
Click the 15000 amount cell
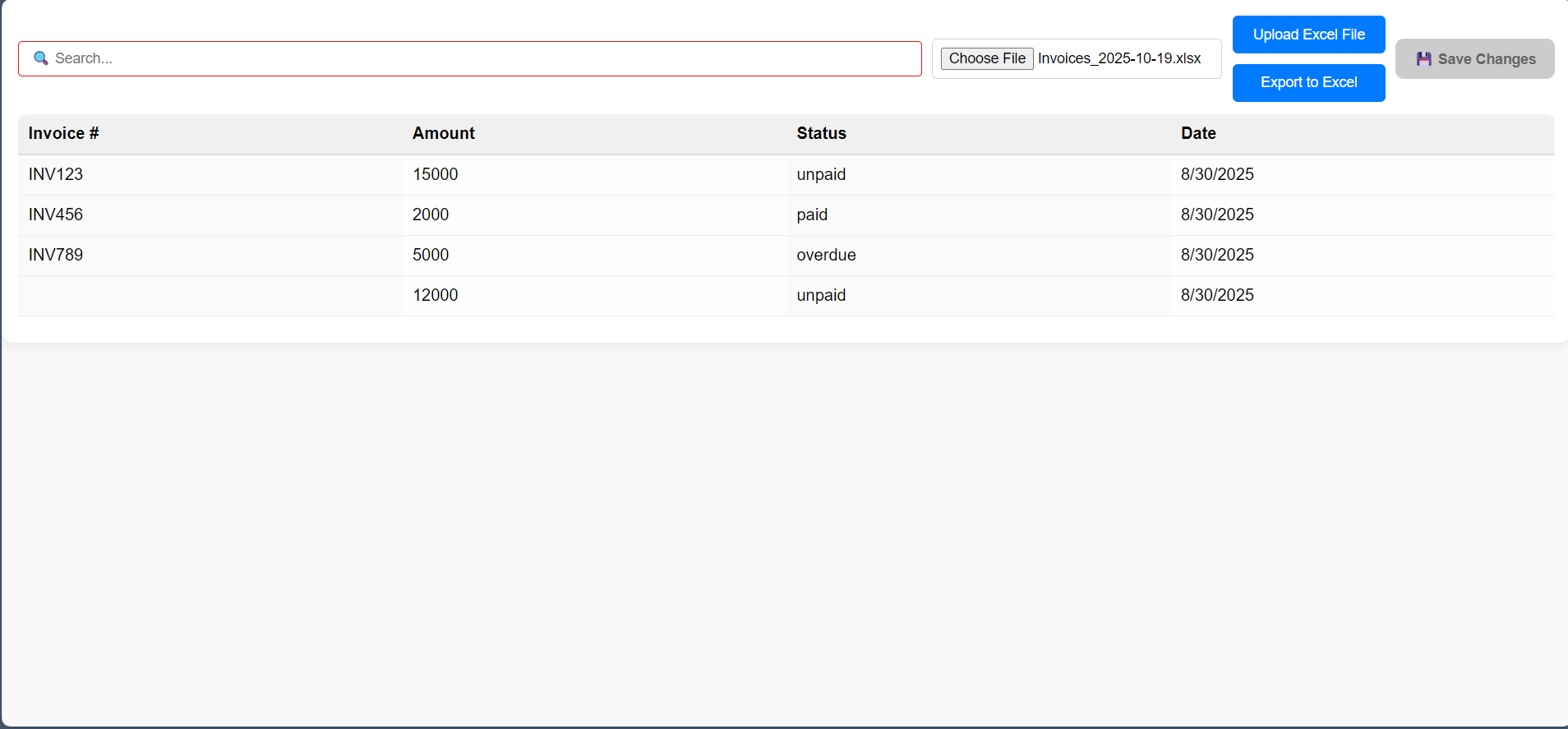pyautogui.click(x=435, y=174)
